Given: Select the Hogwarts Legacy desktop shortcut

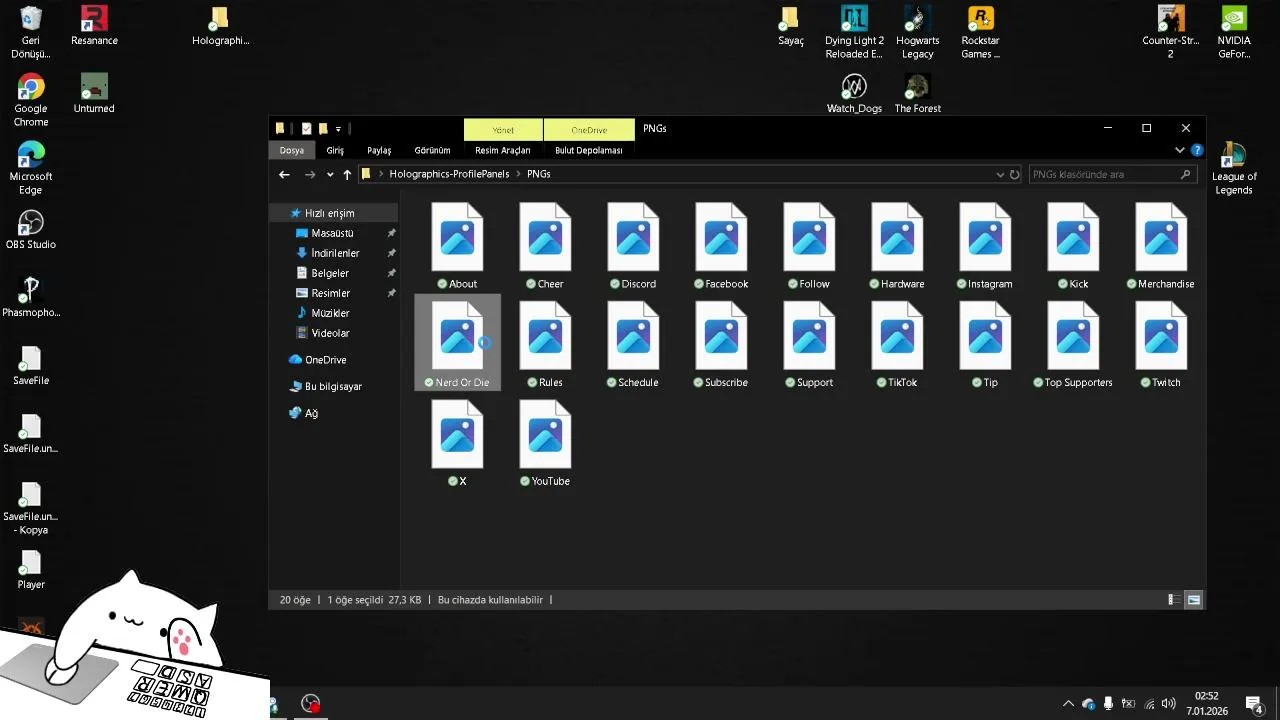Looking at the screenshot, I should 917,33.
